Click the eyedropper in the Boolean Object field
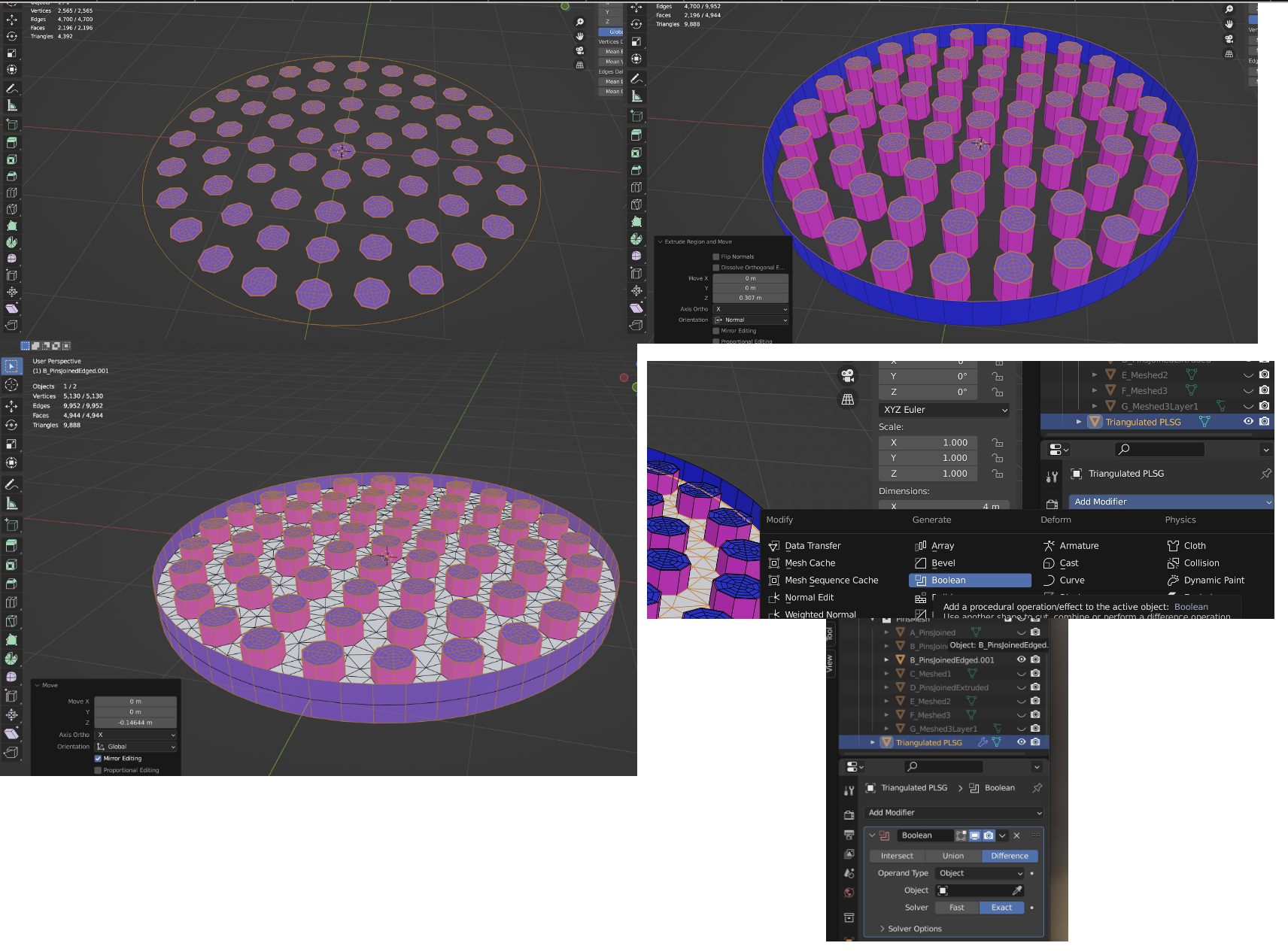1288x952 pixels. coord(1017,890)
